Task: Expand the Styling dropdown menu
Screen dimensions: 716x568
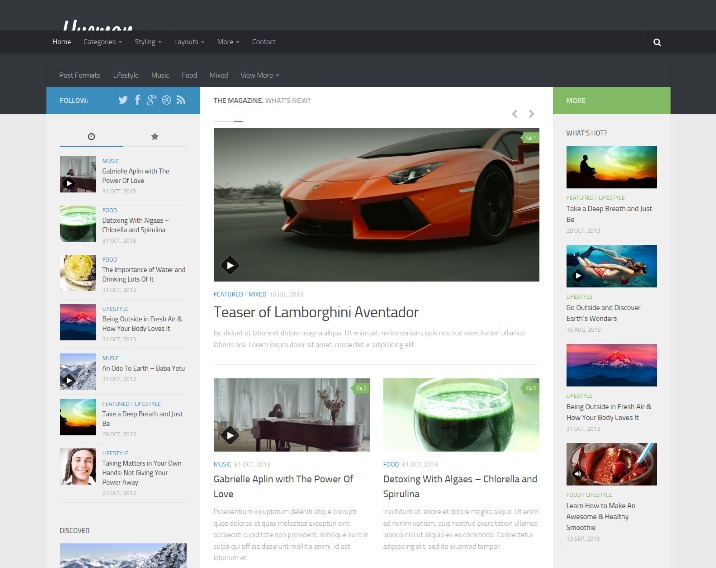Action: pyautogui.click(x=148, y=42)
